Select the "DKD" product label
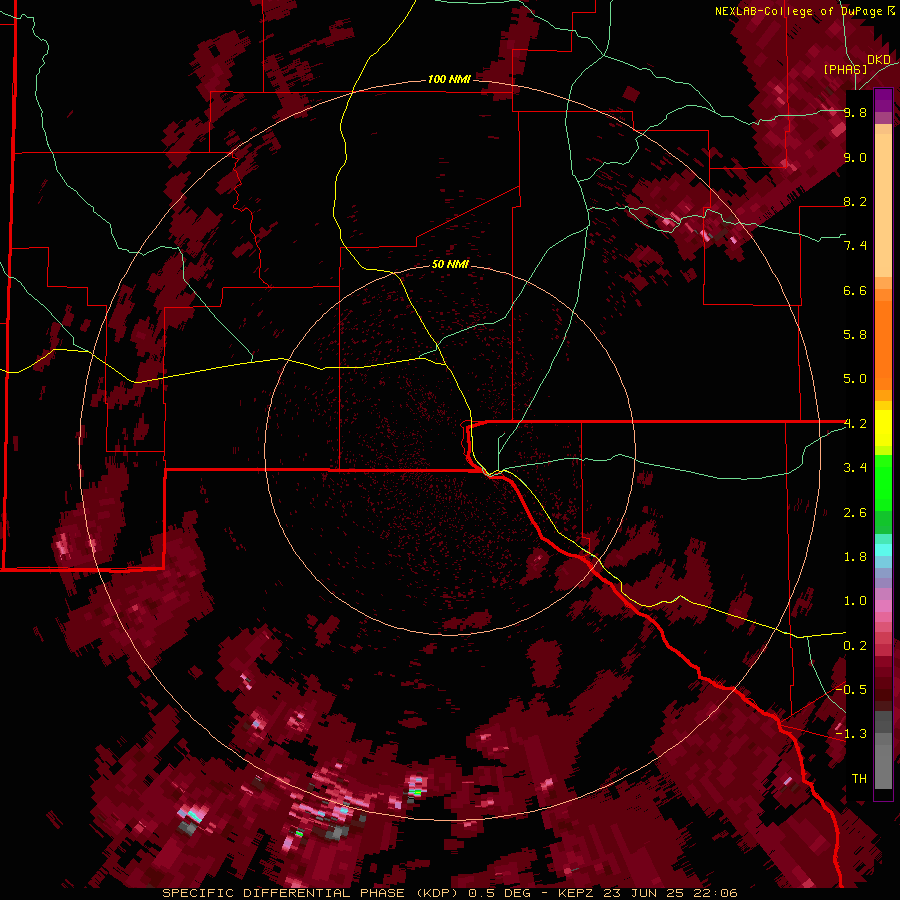 point(879,60)
